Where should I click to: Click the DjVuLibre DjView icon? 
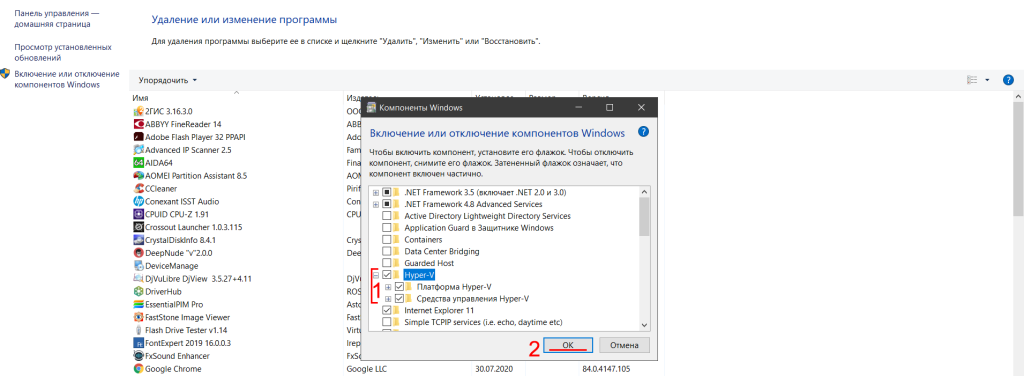pos(138,279)
